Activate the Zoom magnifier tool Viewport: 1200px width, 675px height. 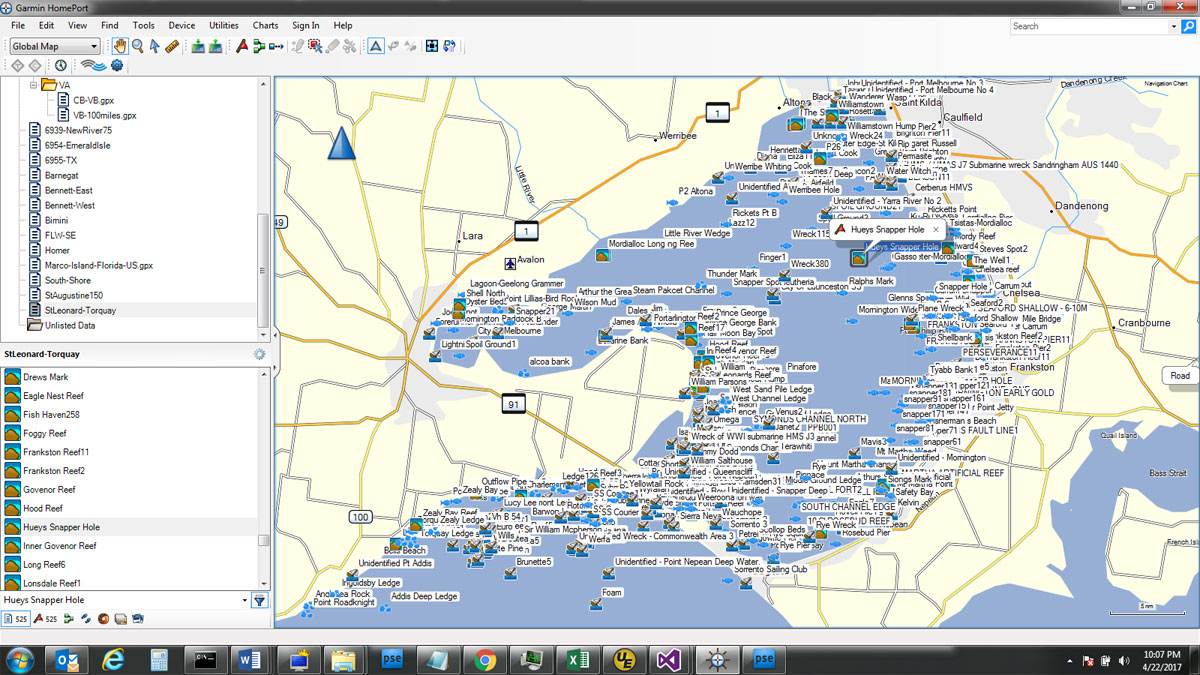point(137,46)
